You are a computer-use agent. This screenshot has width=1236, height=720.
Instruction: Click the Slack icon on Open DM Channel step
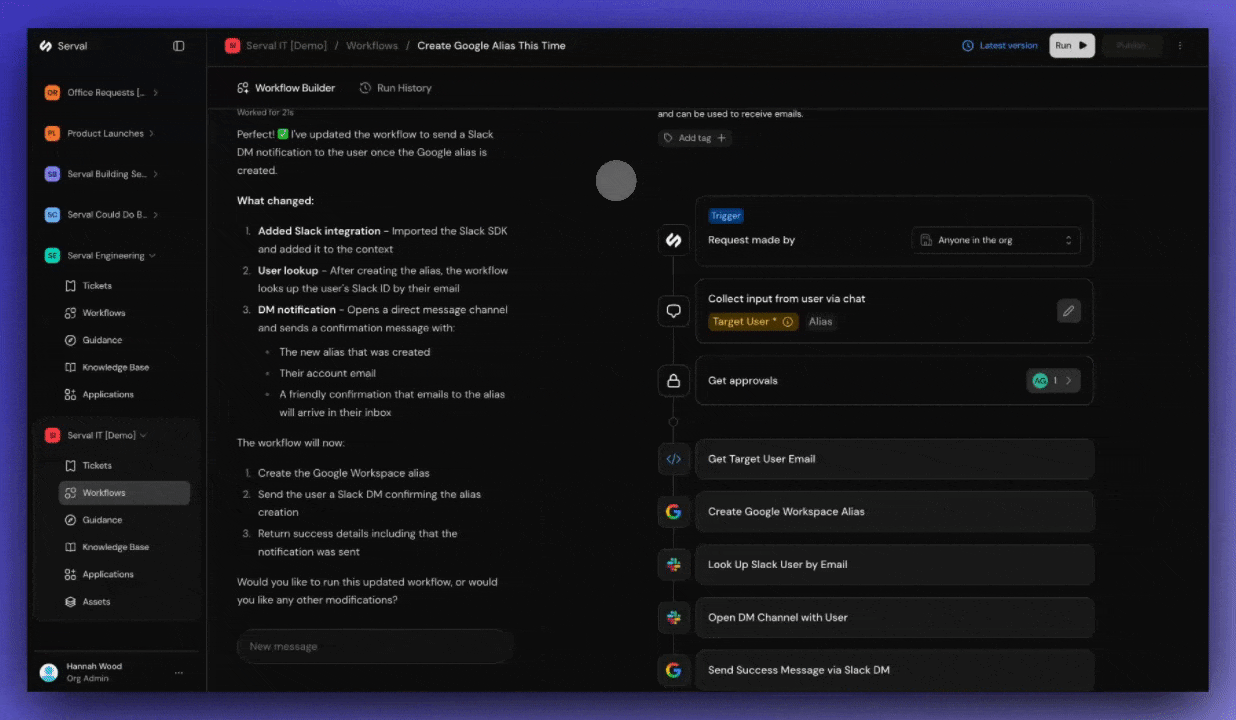point(673,617)
